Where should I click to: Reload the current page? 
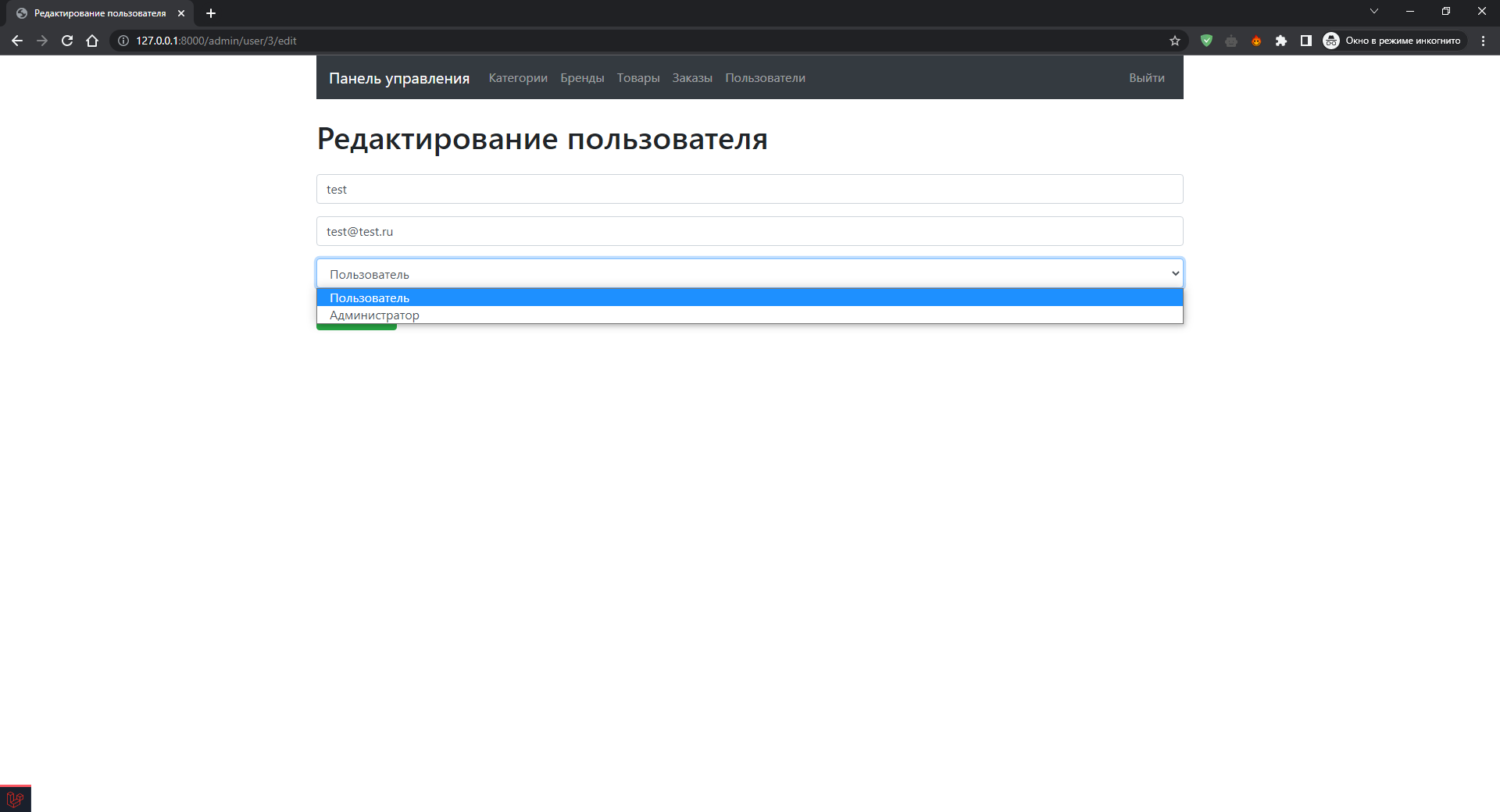coord(67,41)
